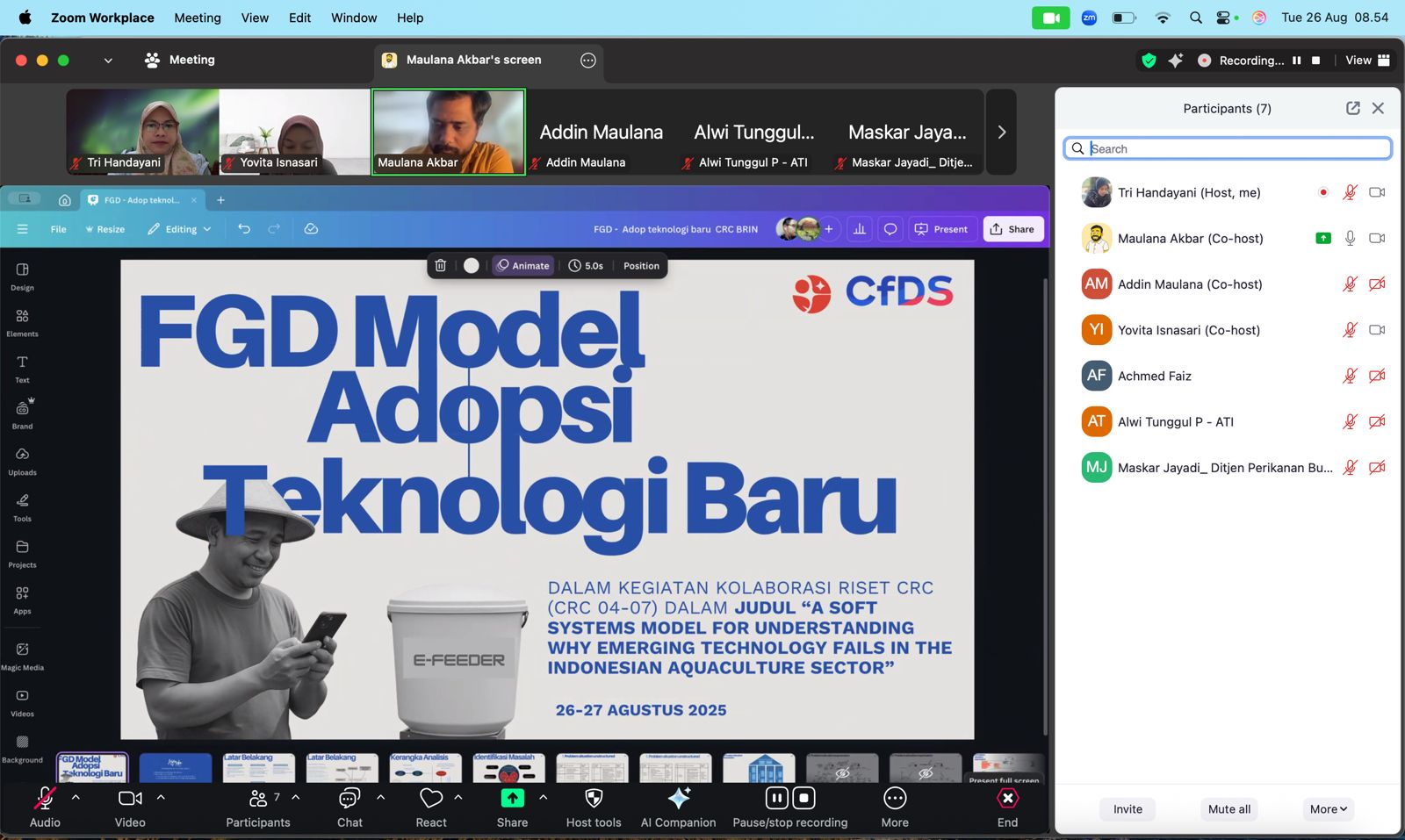Open the Window menu in menu bar
1405x840 pixels.
pyautogui.click(x=354, y=18)
